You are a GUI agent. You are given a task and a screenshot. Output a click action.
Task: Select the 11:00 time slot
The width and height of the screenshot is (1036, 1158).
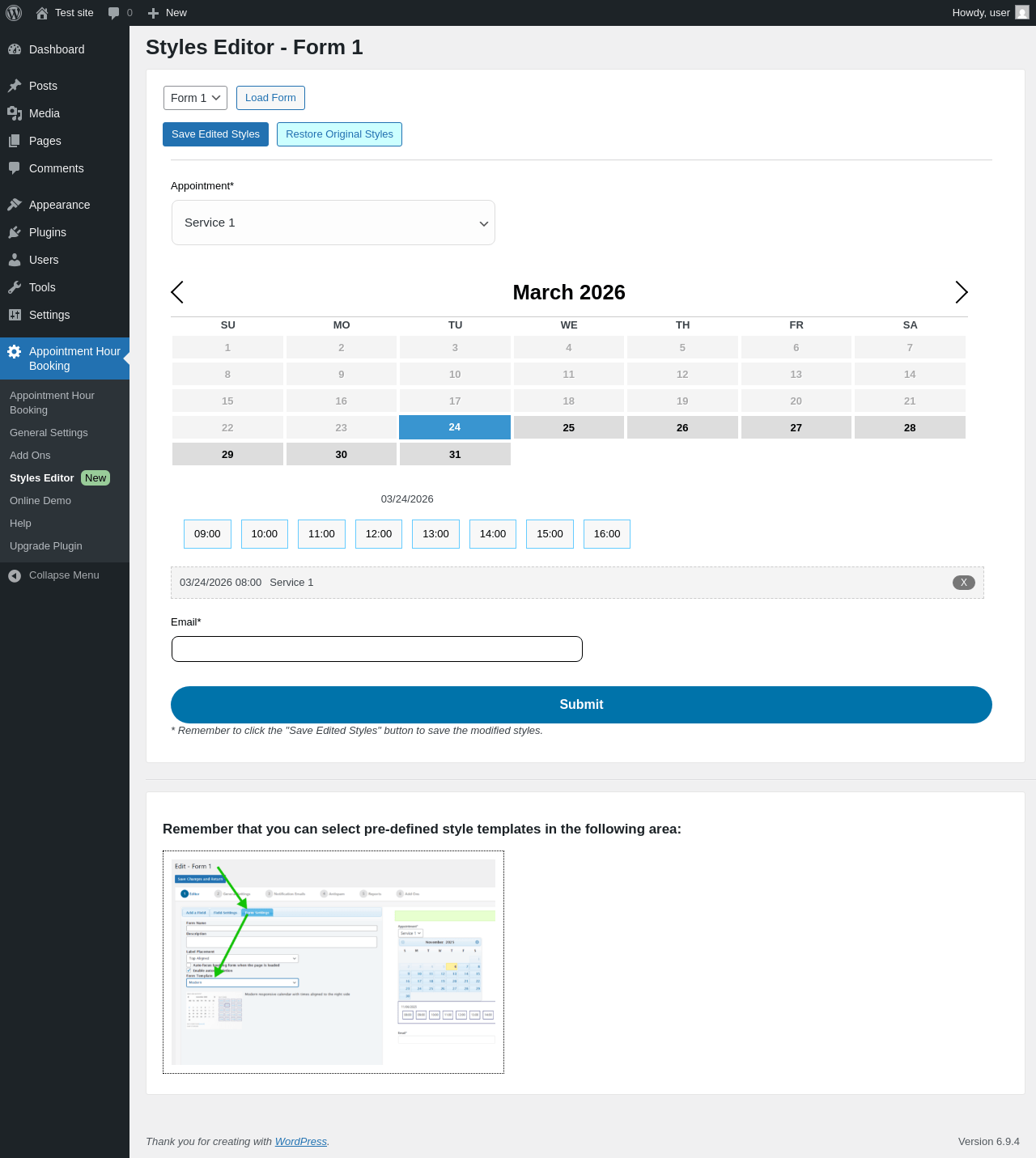[321, 534]
